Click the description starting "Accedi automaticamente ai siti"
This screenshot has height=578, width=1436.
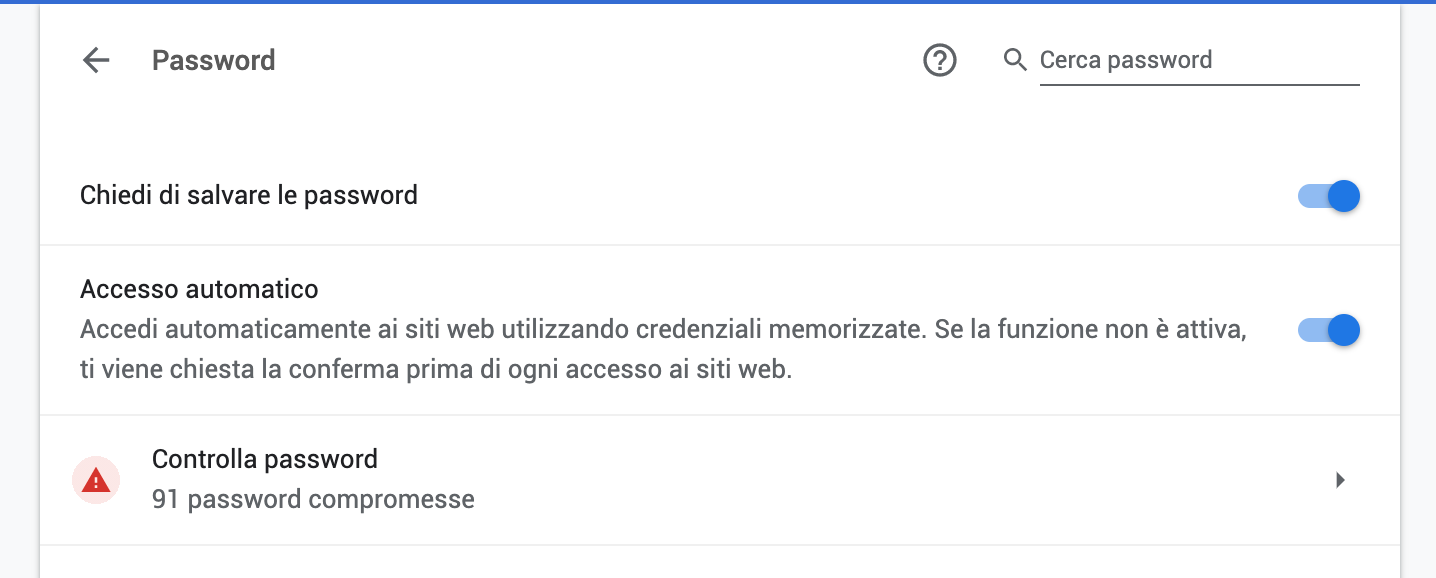[662, 330]
